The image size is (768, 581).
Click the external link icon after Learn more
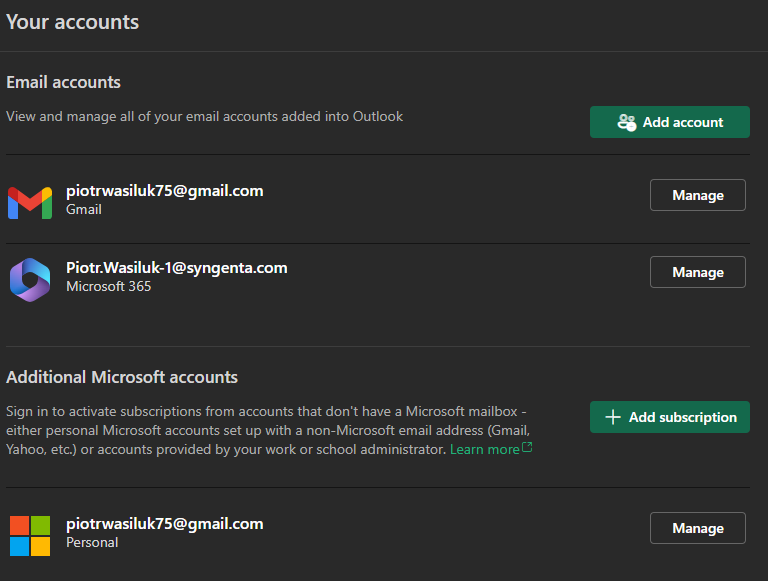(x=527, y=447)
